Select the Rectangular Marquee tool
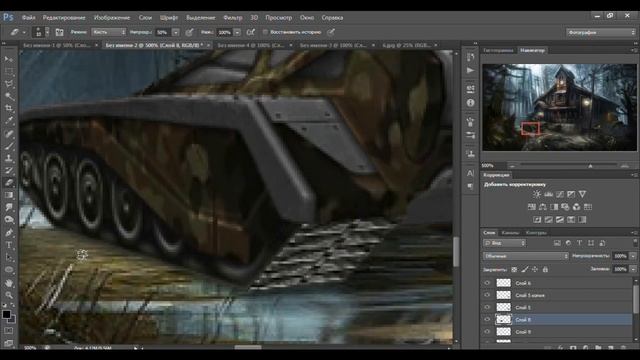 [9, 71]
